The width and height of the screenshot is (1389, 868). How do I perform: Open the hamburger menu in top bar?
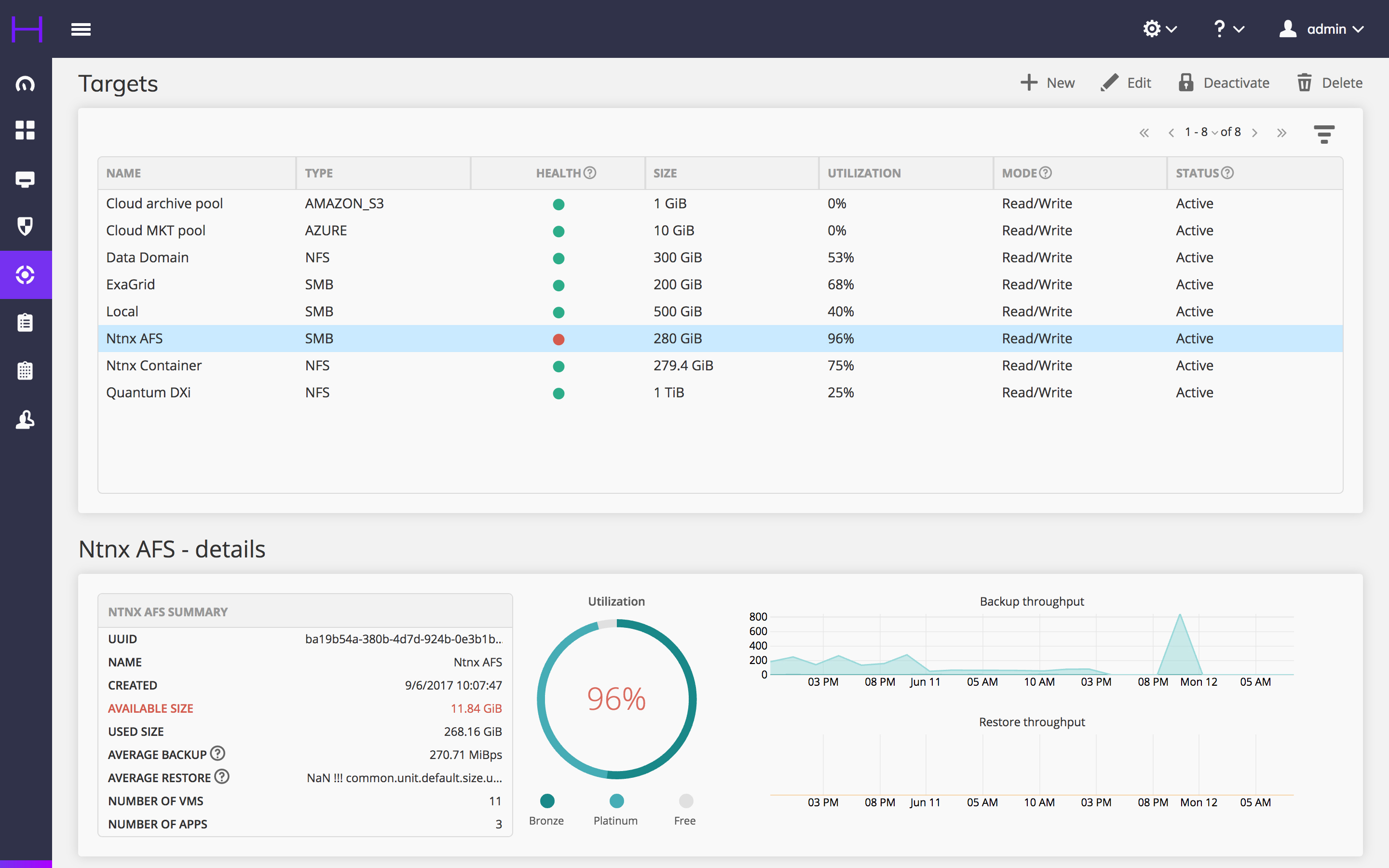point(81,29)
